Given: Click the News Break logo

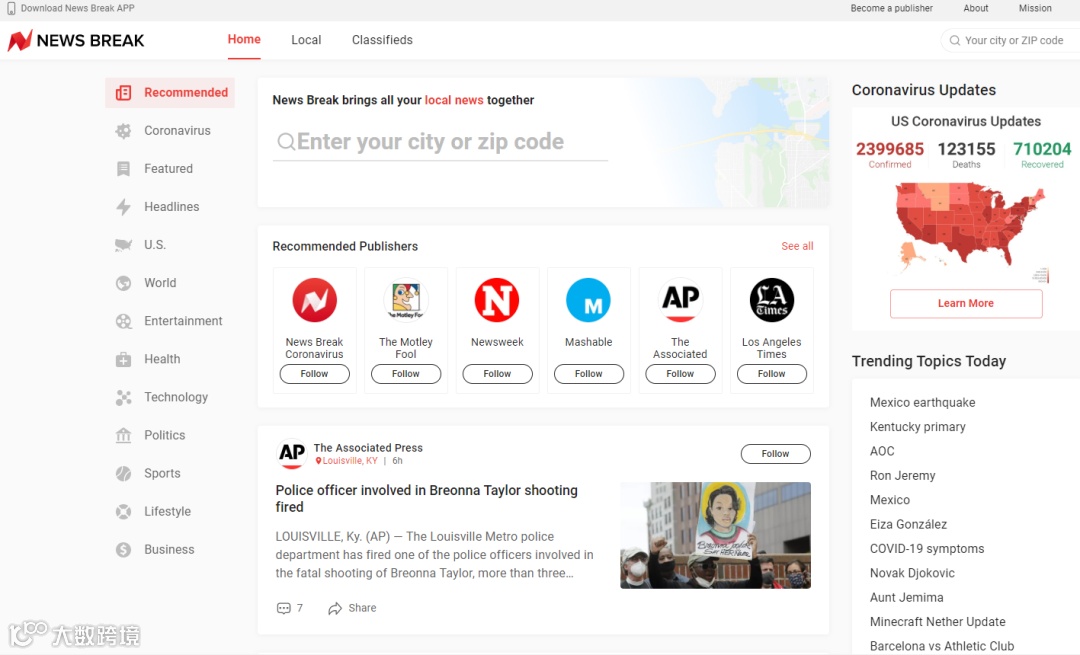Looking at the screenshot, I should pyautogui.click(x=76, y=41).
